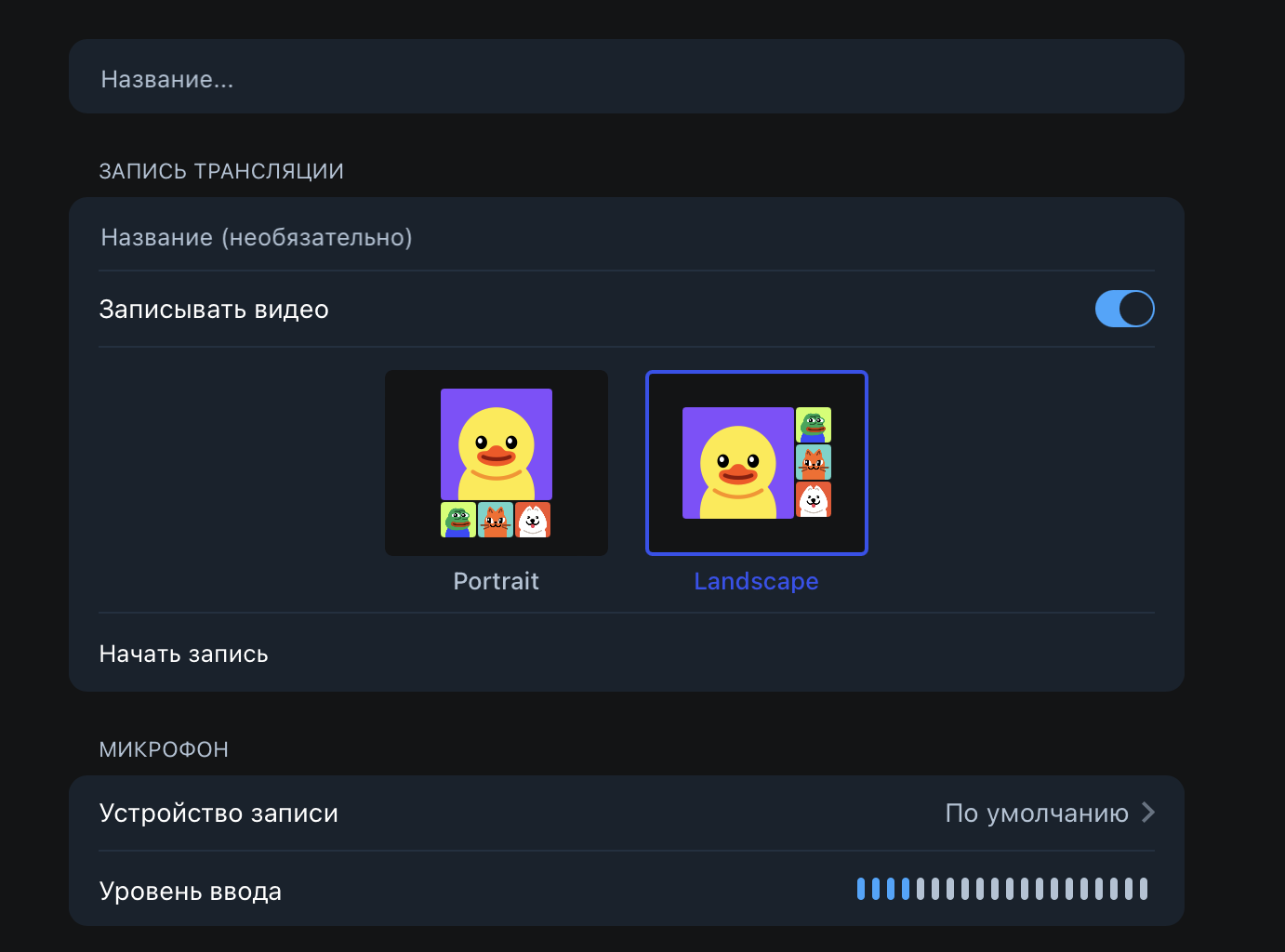
Task: Disable the Записывать видео switch
Action: 1124,310
